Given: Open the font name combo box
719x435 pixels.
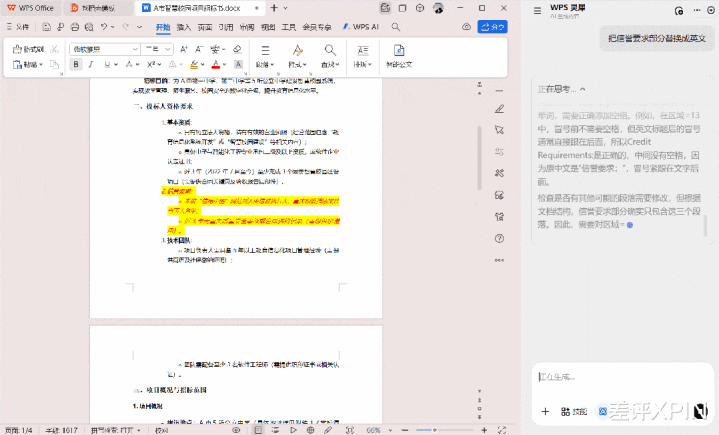Looking at the screenshot, I should tap(105, 49).
